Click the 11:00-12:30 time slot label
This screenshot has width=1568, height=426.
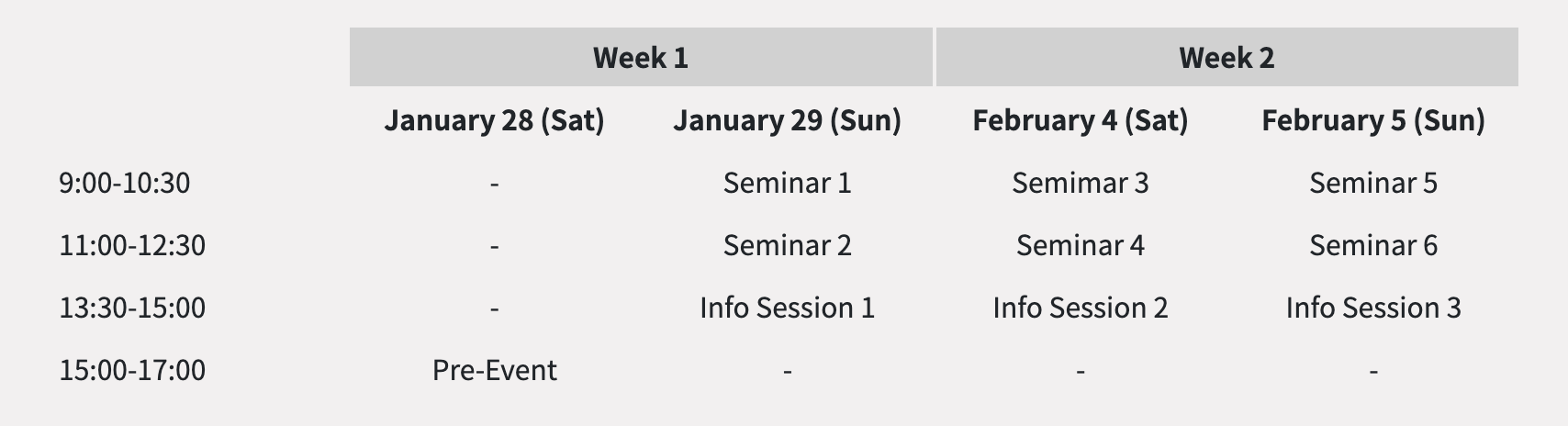click(132, 245)
